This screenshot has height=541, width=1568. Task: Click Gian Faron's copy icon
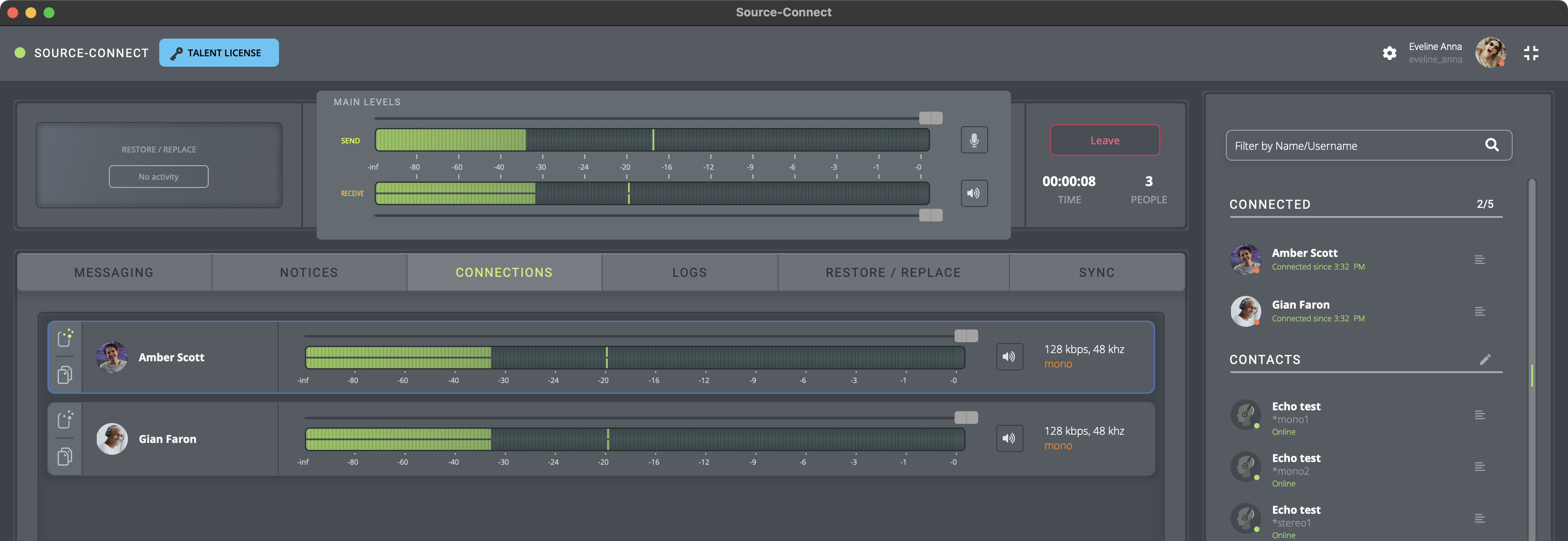[x=65, y=456]
